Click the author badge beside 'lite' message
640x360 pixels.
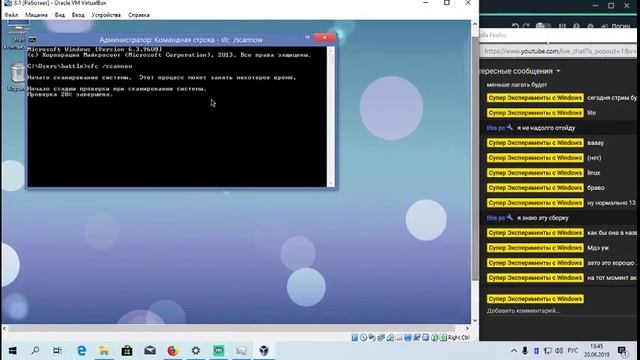(535, 113)
